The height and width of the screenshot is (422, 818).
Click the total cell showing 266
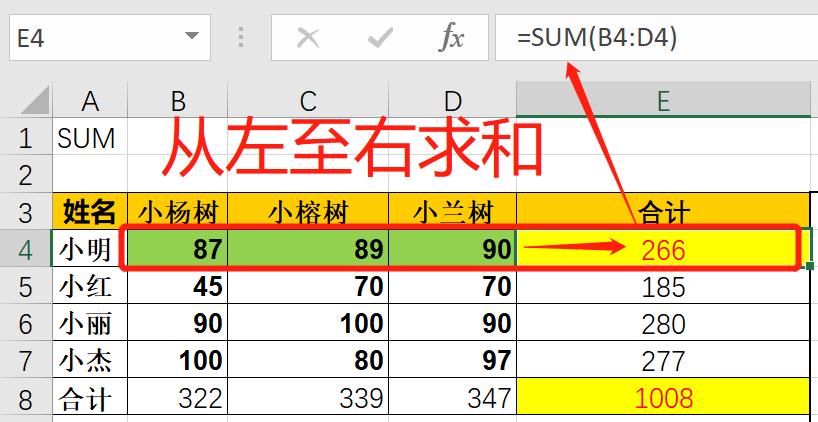pos(663,249)
